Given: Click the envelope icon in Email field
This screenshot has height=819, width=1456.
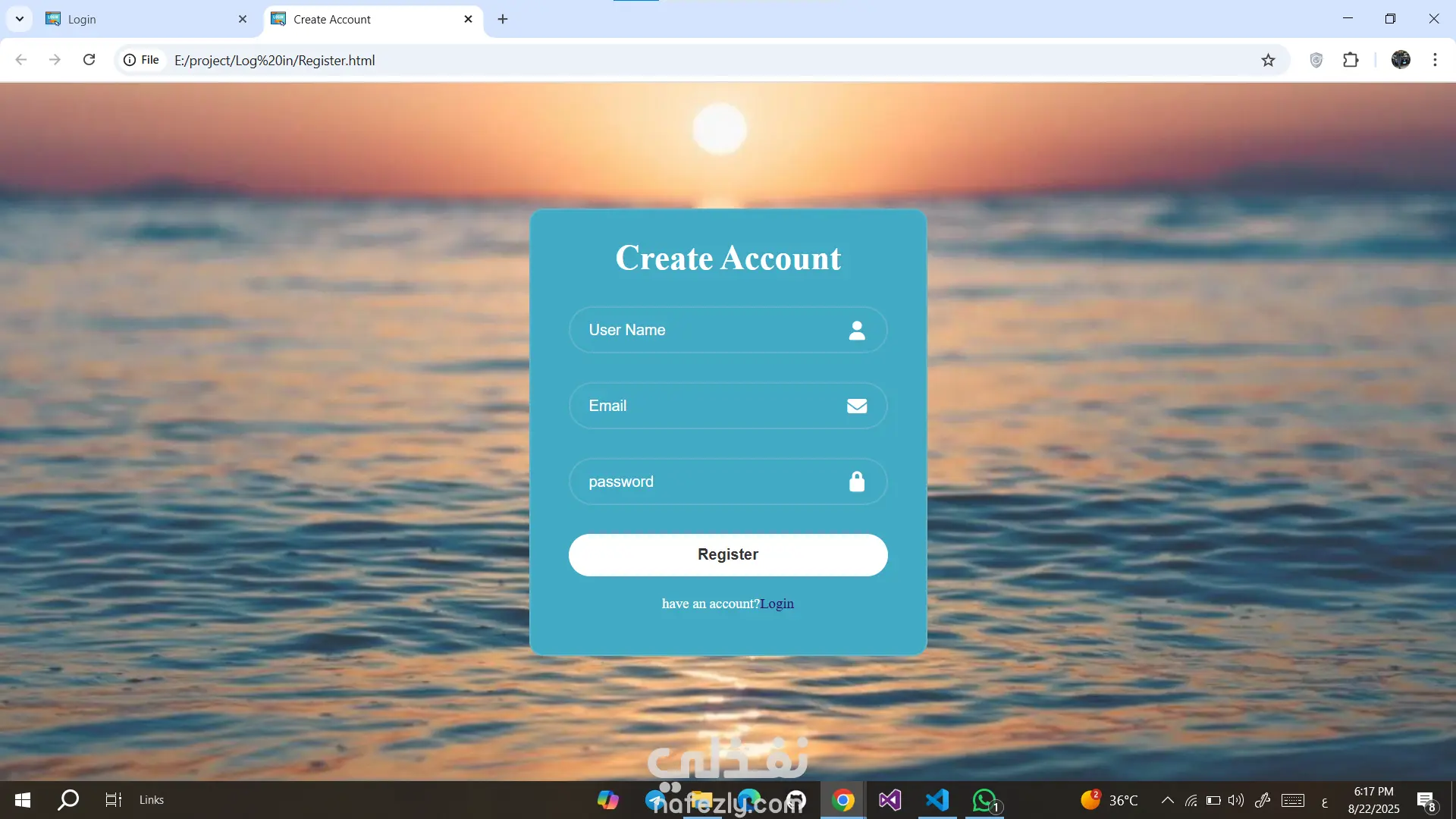Looking at the screenshot, I should tap(857, 406).
